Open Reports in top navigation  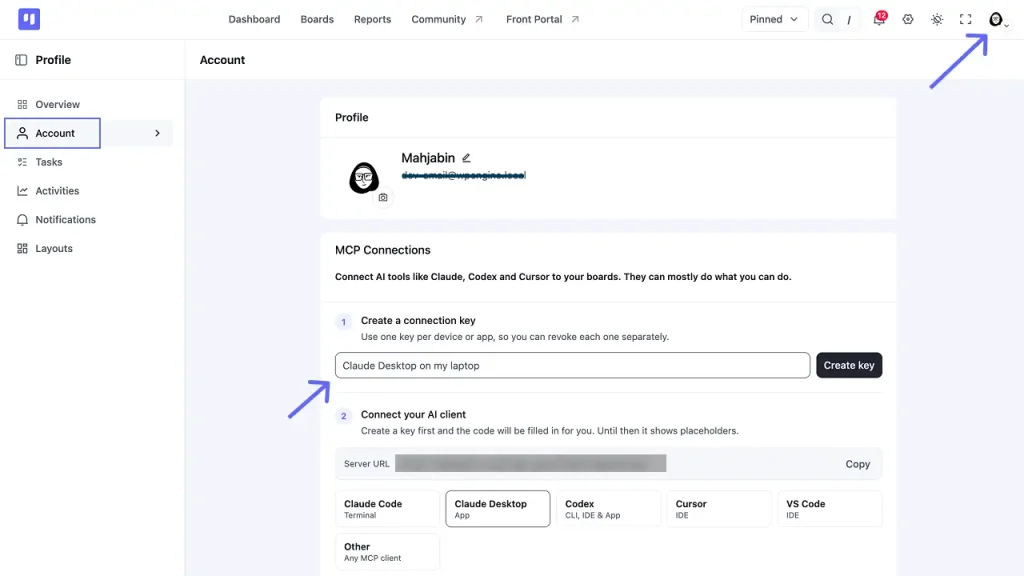pos(372,19)
